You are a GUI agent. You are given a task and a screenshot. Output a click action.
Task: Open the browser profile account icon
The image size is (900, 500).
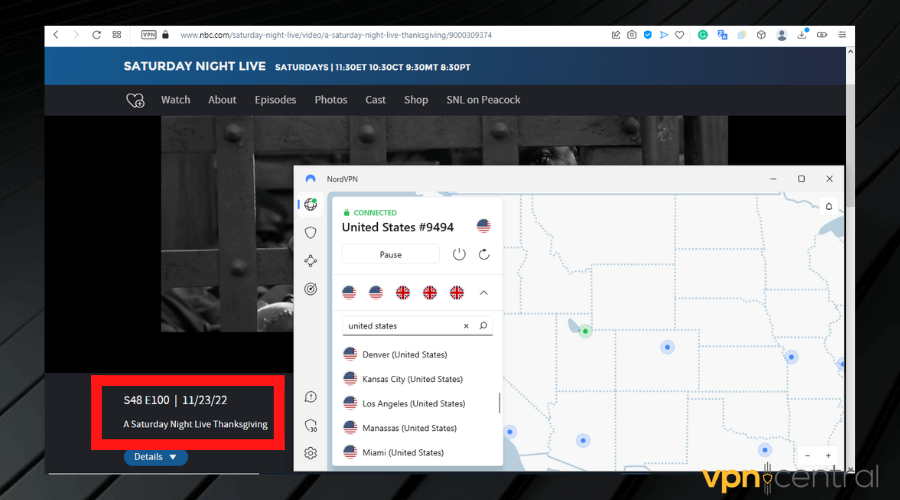pos(781,35)
